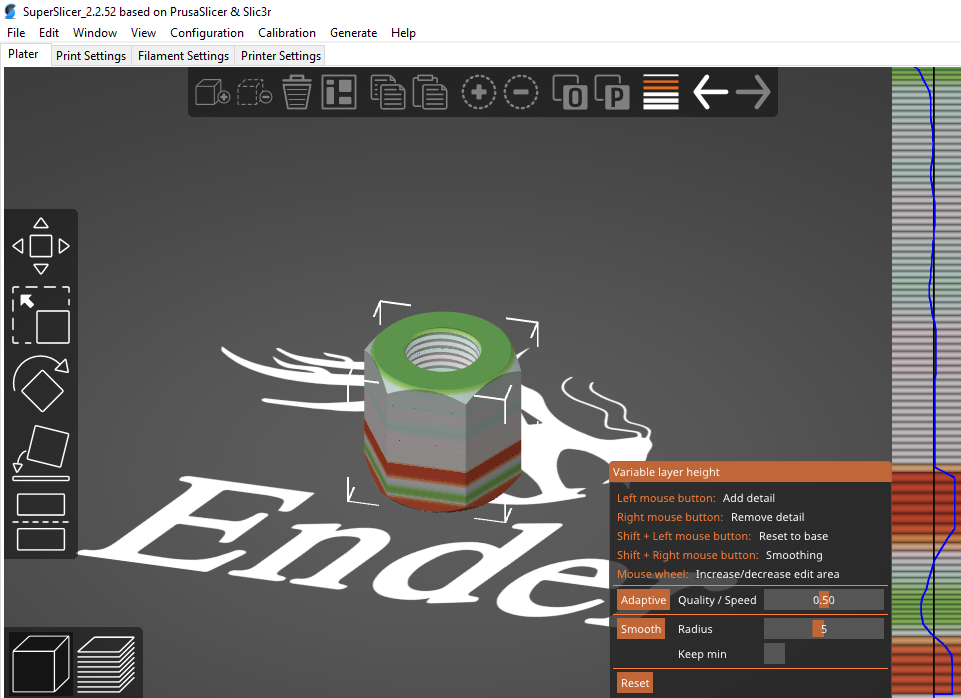Click the Split to objects icon
The image size is (961, 698).
tap(569, 92)
